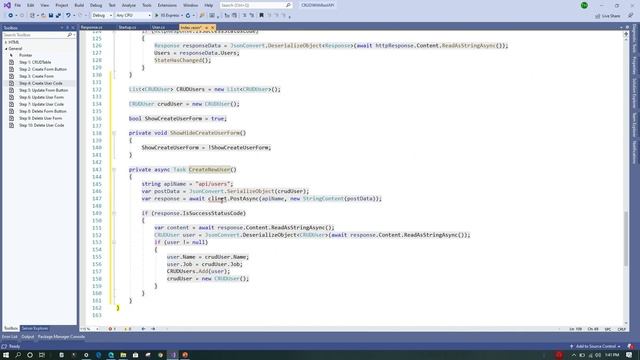Close the Toolbox panel

[73, 28]
